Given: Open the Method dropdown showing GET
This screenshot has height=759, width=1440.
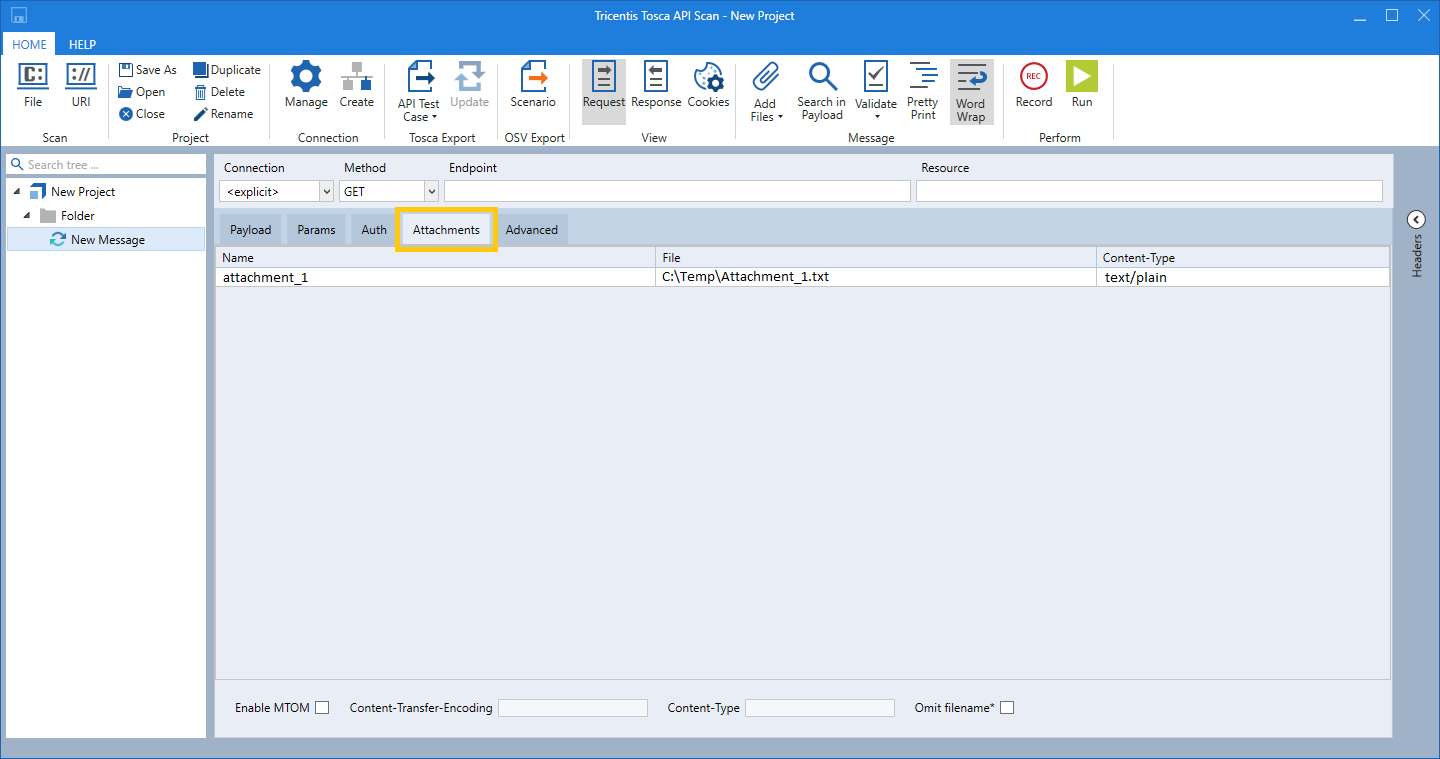Looking at the screenshot, I should click(431, 191).
